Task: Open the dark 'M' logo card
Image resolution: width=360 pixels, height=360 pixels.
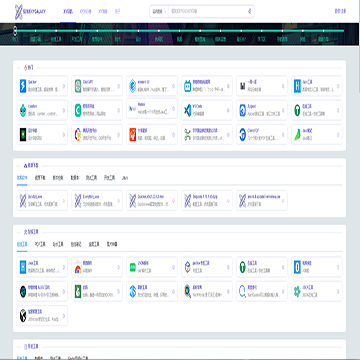Action: [262, 86]
